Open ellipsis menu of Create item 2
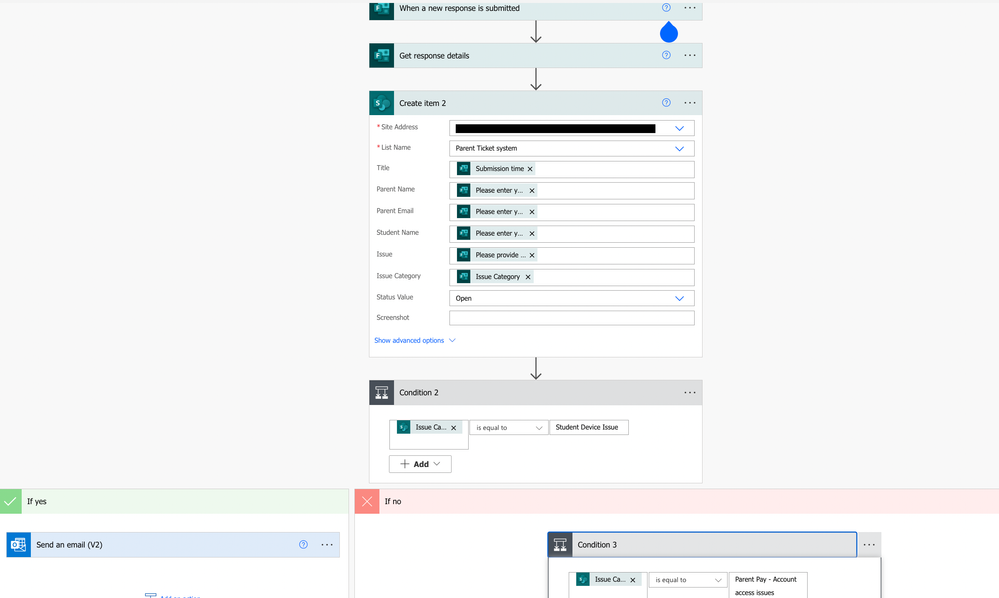 [689, 103]
